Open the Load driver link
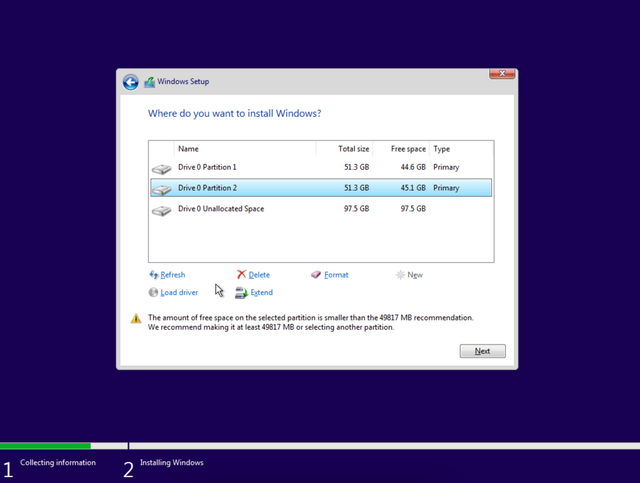The width and height of the screenshot is (640, 483). 179,292
